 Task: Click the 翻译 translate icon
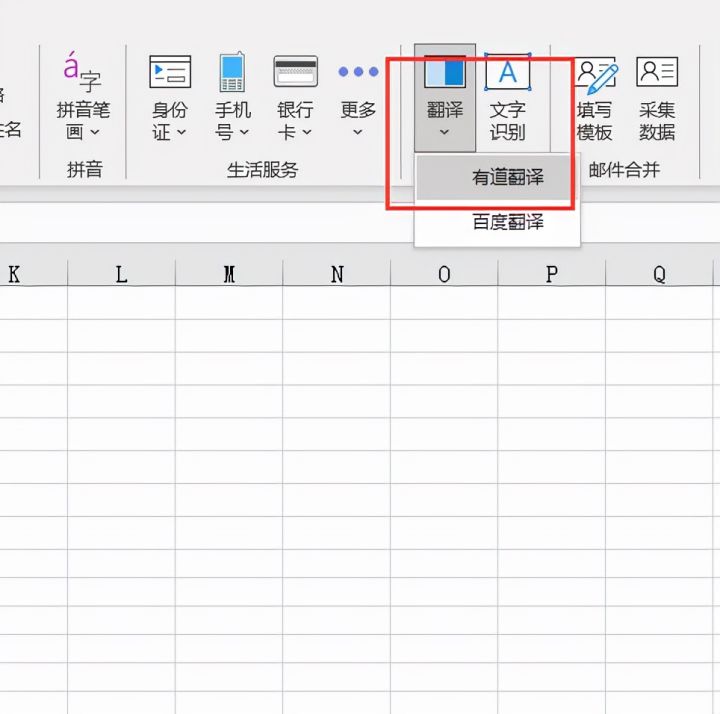tap(444, 72)
